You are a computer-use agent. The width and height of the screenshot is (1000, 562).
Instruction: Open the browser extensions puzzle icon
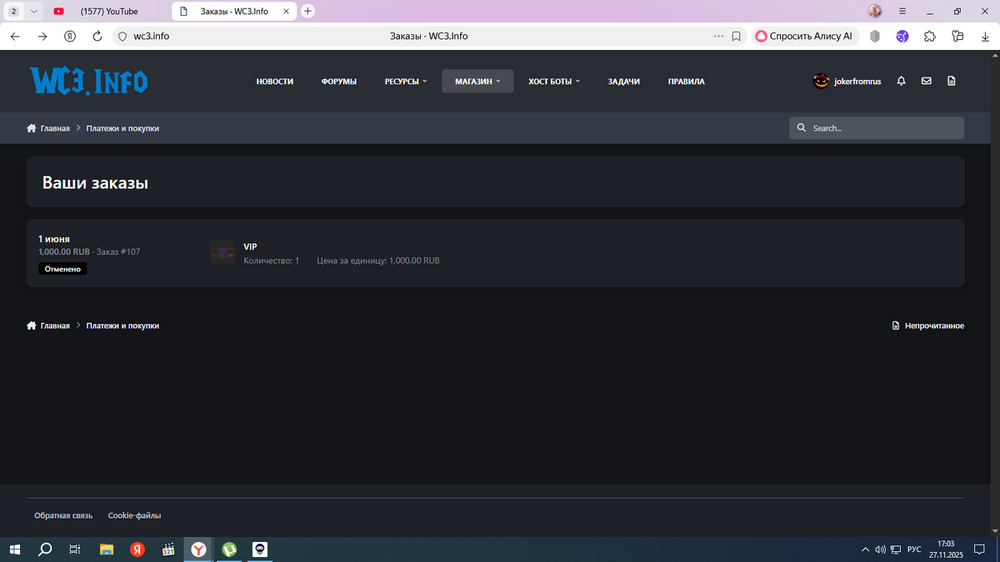pyautogui.click(x=930, y=36)
